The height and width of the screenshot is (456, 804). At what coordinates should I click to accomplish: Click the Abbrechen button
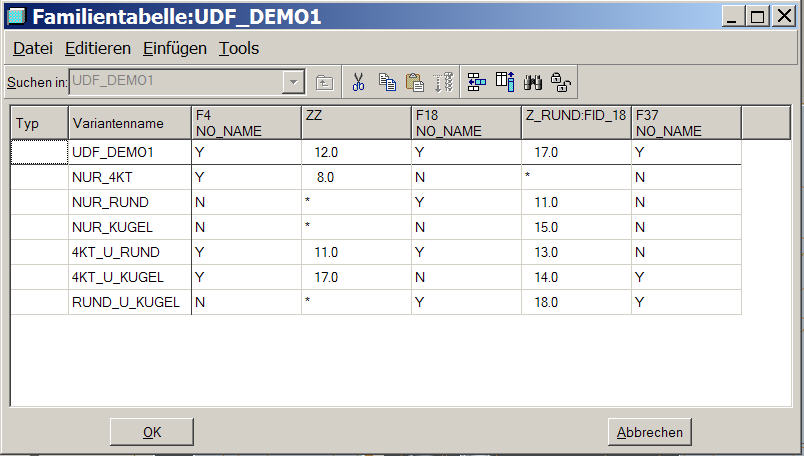(650, 432)
